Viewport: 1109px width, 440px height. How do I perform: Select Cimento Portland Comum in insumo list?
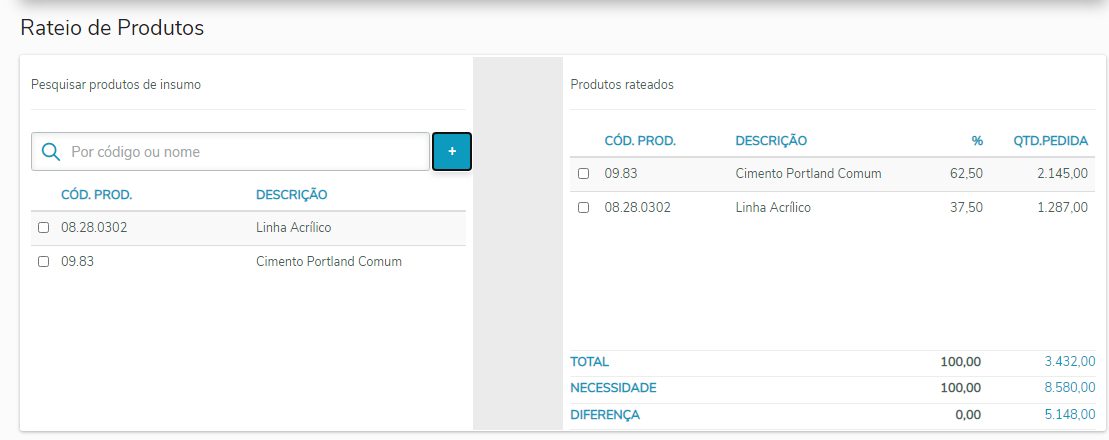click(x=328, y=262)
